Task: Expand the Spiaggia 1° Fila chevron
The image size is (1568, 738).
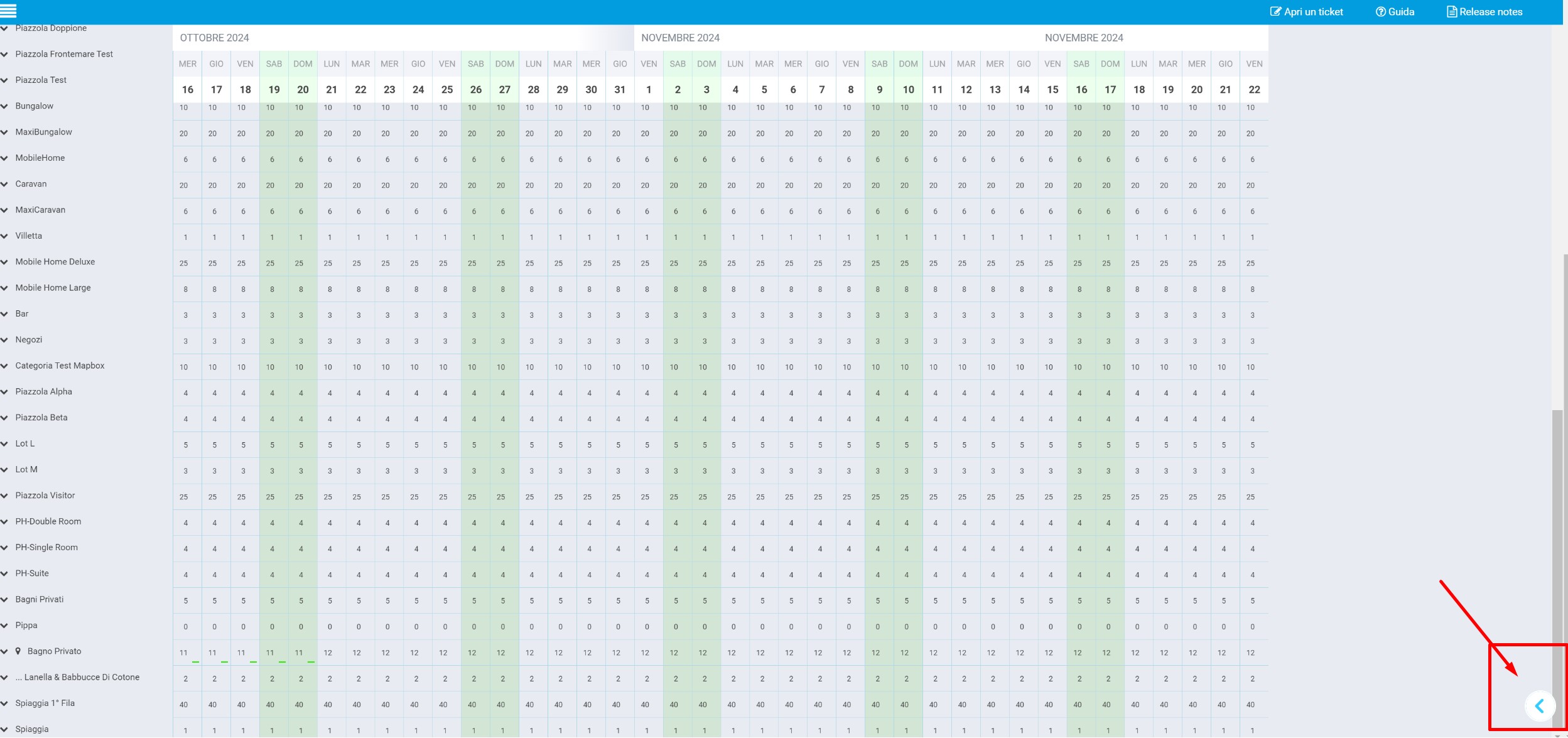Action: (5, 703)
